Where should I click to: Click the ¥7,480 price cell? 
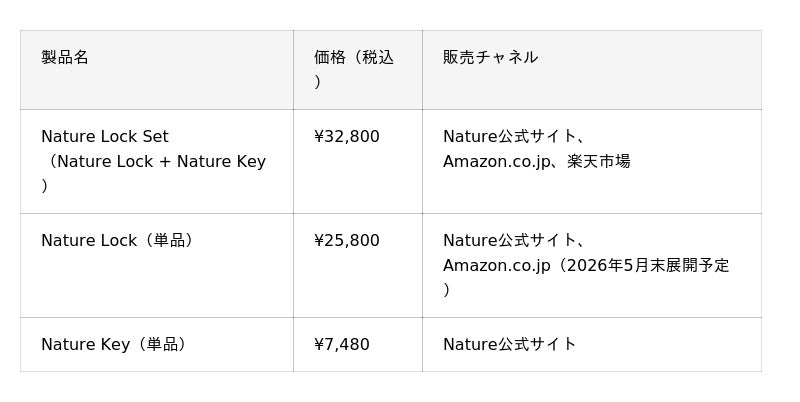[x=342, y=345]
